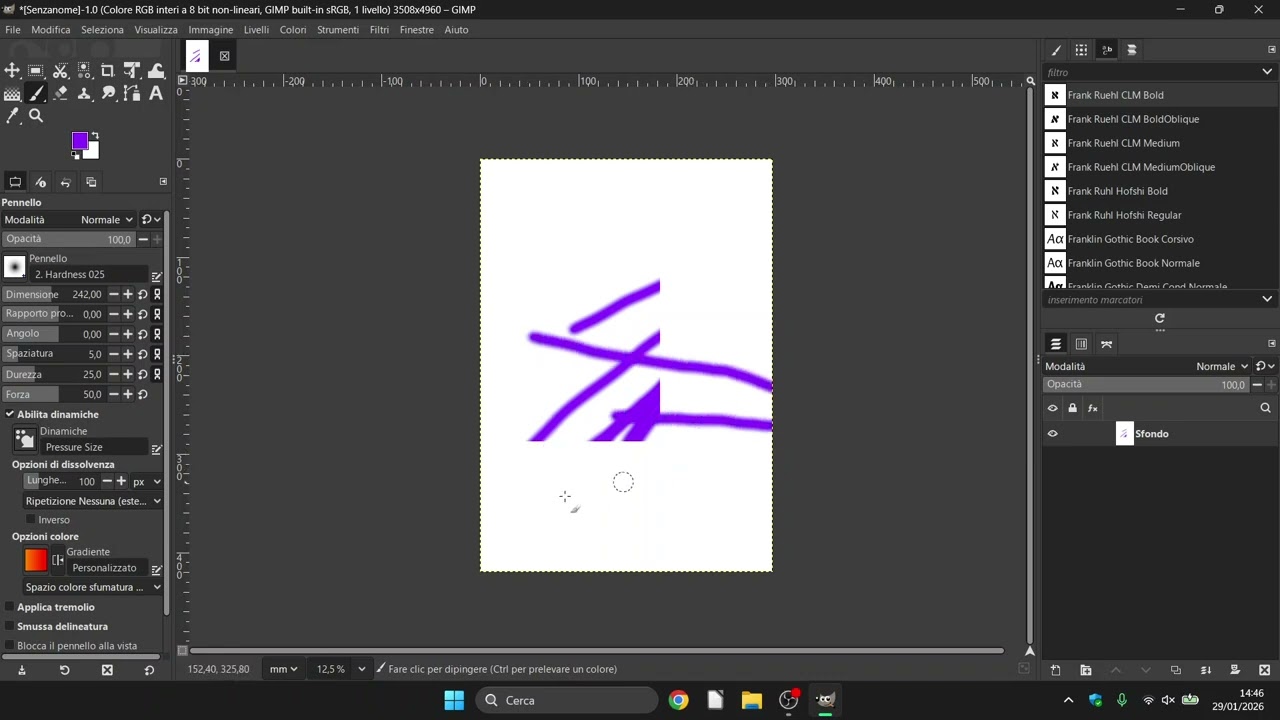The width and height of the screenshot is (1280, 720).
Task: Select the Color Picker eyedropper tool
Action: [x=12, y=116]
